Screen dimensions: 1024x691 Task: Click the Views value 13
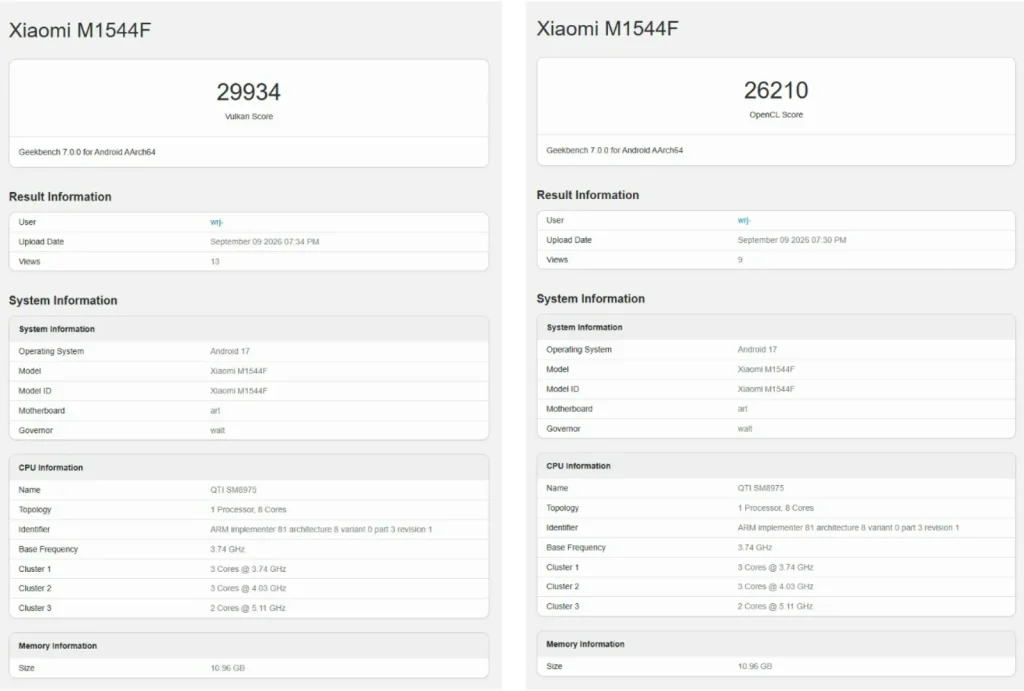coord(215,261)
